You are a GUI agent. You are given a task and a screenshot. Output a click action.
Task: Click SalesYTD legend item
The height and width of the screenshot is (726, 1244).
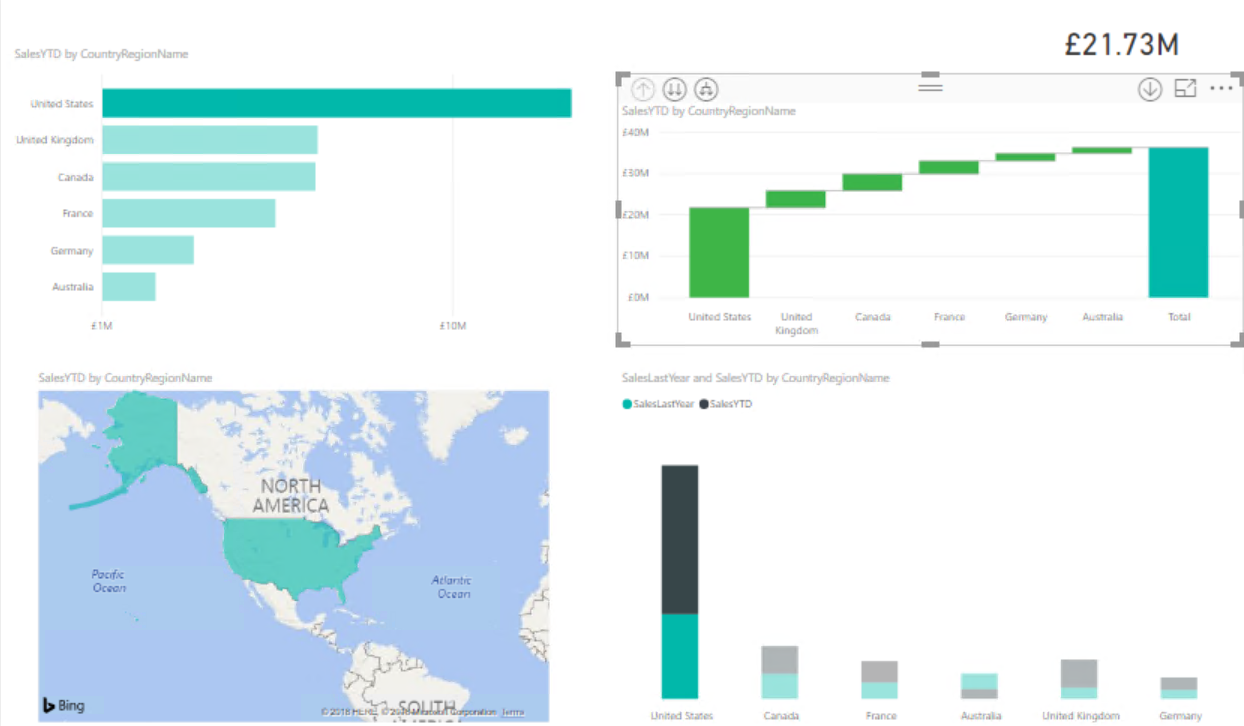(x=730, y=404)
